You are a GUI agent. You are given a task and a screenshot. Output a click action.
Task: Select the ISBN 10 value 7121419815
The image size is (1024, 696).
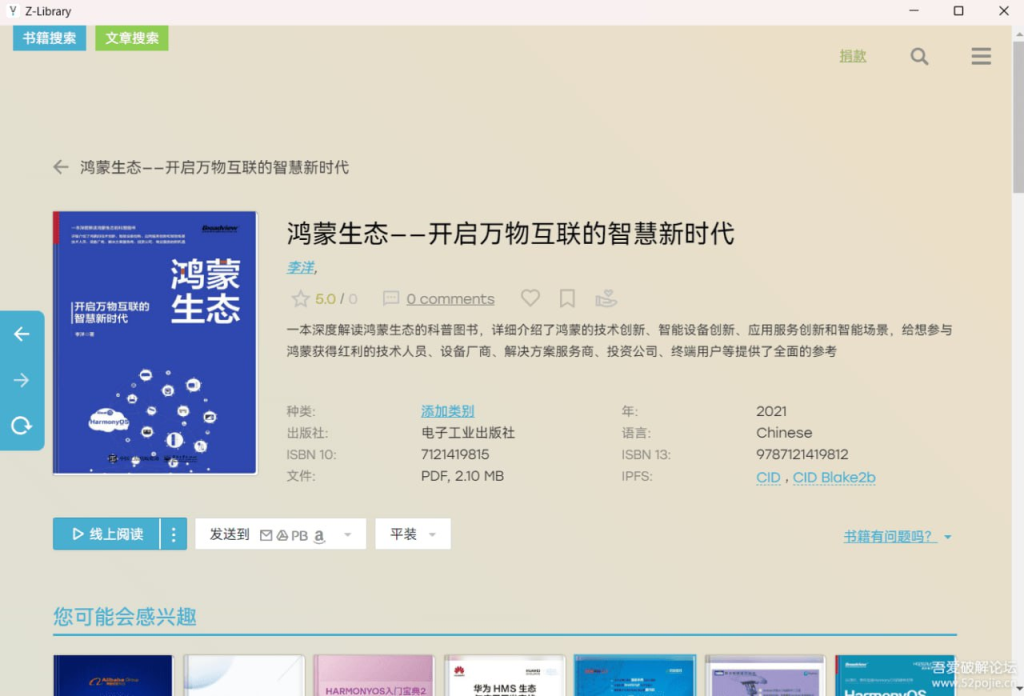455,454
